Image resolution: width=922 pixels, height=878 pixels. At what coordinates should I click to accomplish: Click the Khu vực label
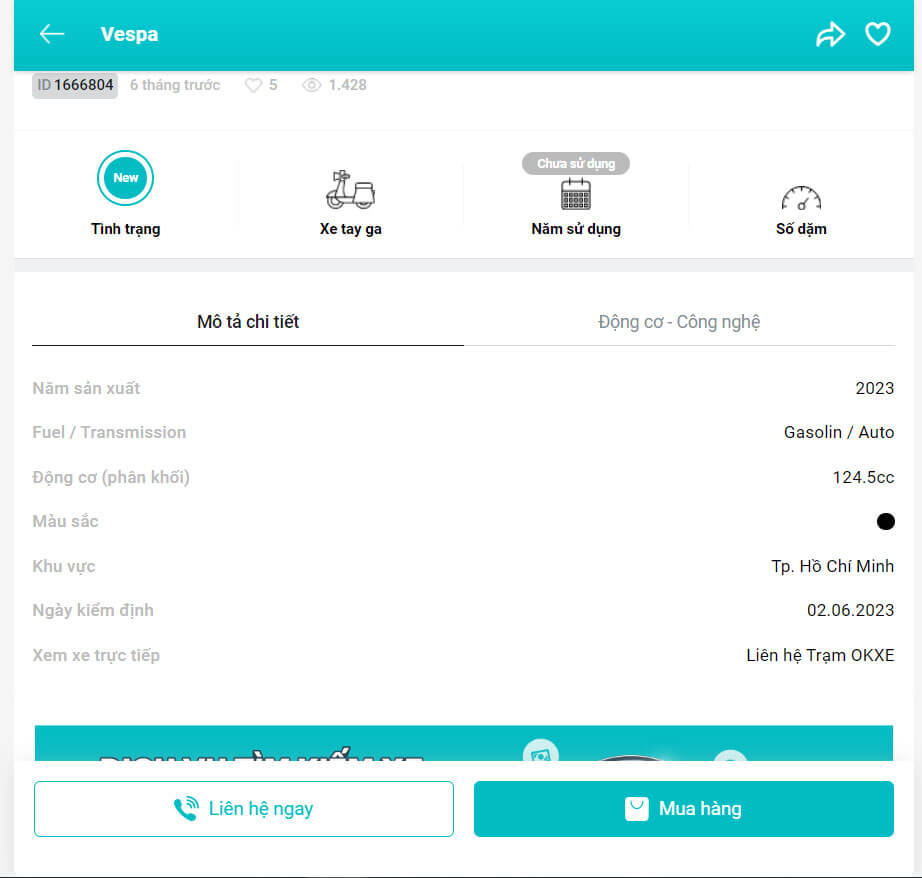click(x=64, y=566)
